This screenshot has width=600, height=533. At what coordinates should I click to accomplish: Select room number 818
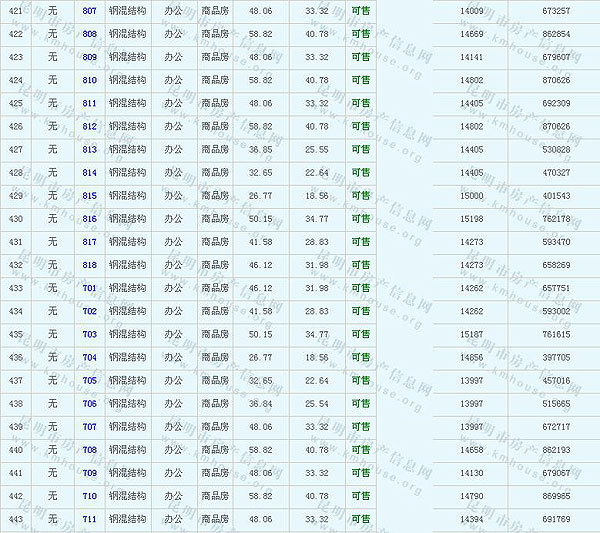(x=90, y=265)
